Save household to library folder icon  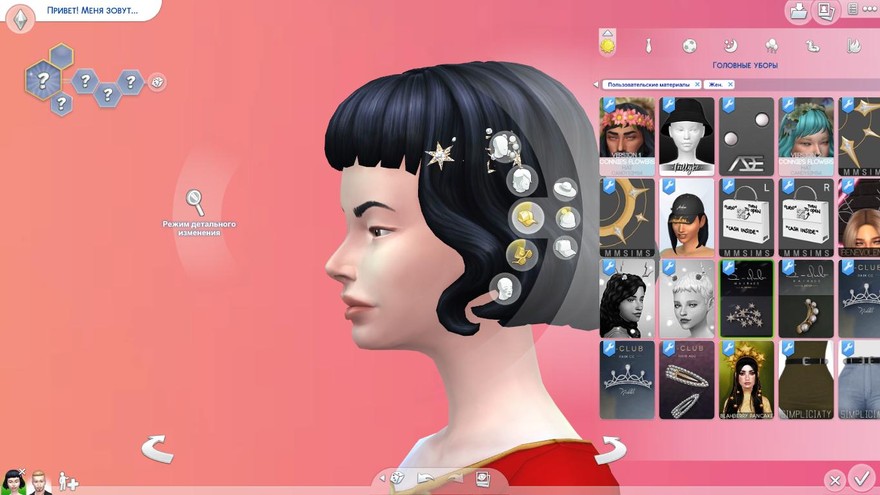click(798, 11)
